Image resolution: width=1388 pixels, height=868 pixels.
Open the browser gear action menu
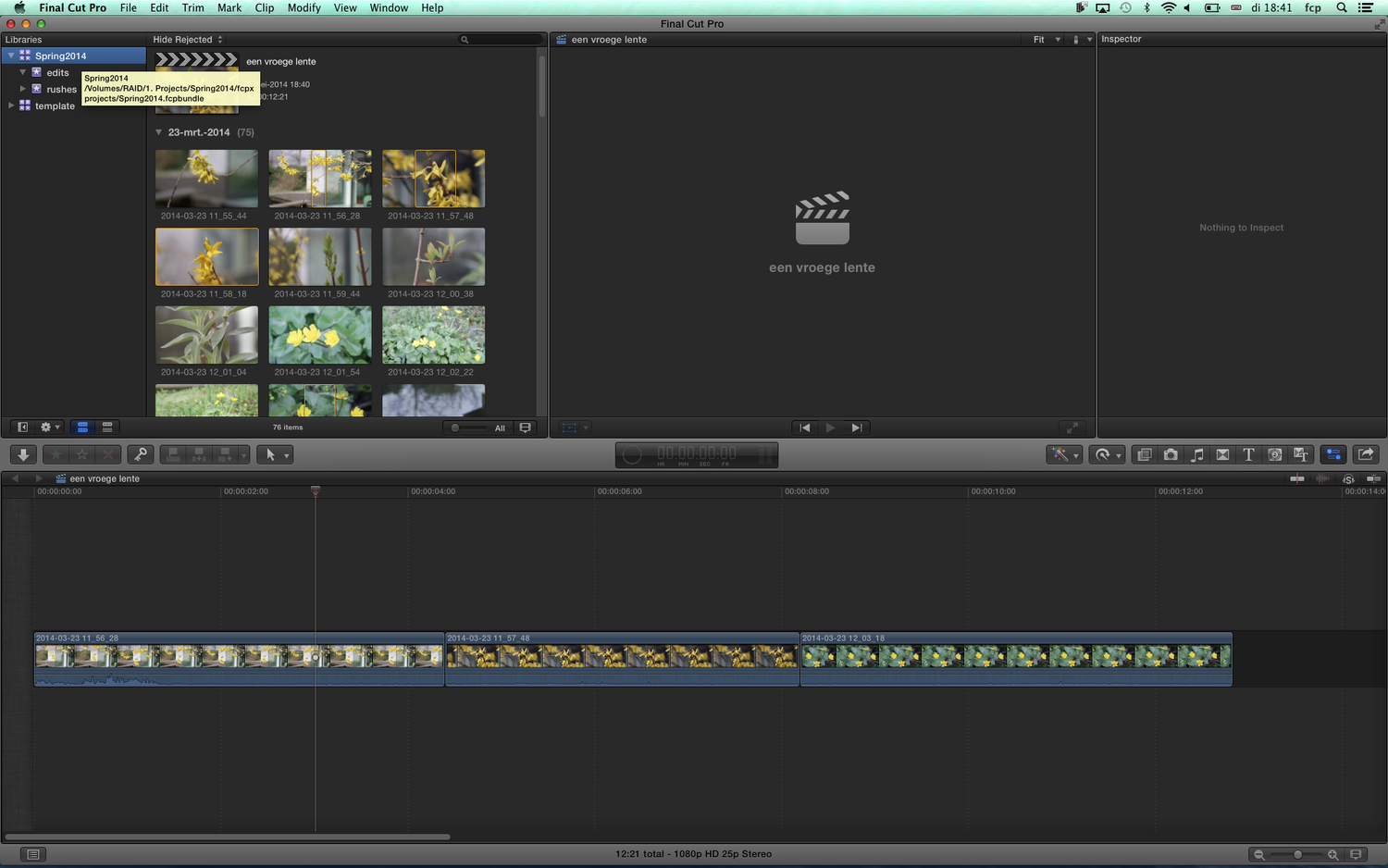(50, 428)
